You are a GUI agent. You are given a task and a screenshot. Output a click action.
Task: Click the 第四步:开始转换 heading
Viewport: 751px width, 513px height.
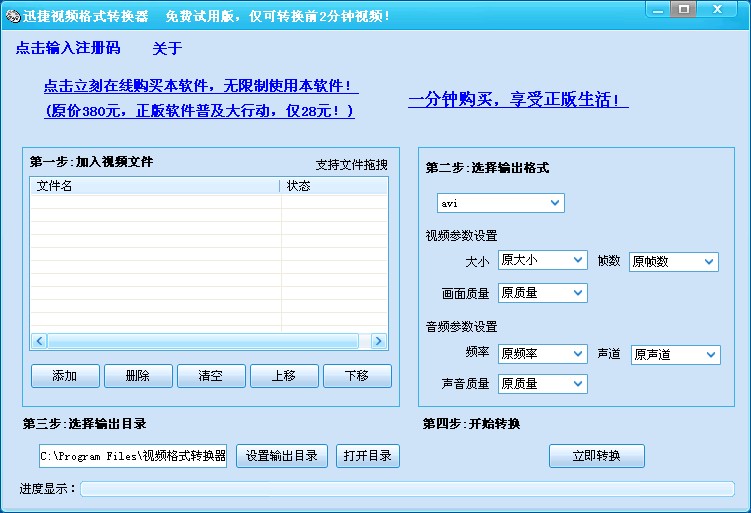pos(471,424)
